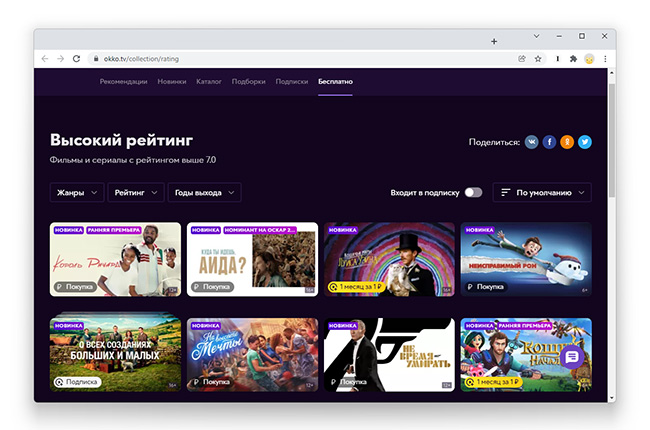Viewport: 650px width, 430px height.
Task: Share the collection on Facebook
Action: [x=549, y=142]
